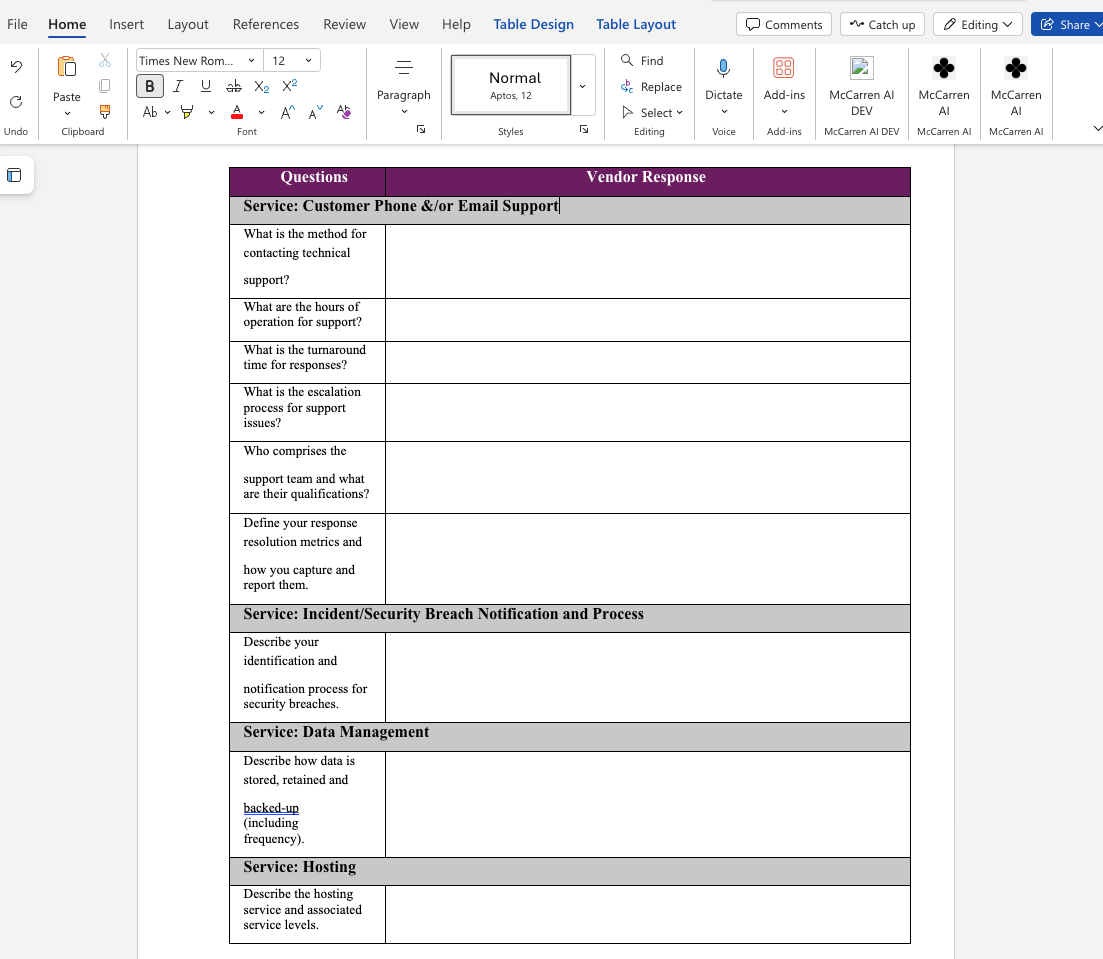This screenshot has width=1103, height=959.
Task: Click the 'Service: Hosting' heading row
Action: click(570, 871)
